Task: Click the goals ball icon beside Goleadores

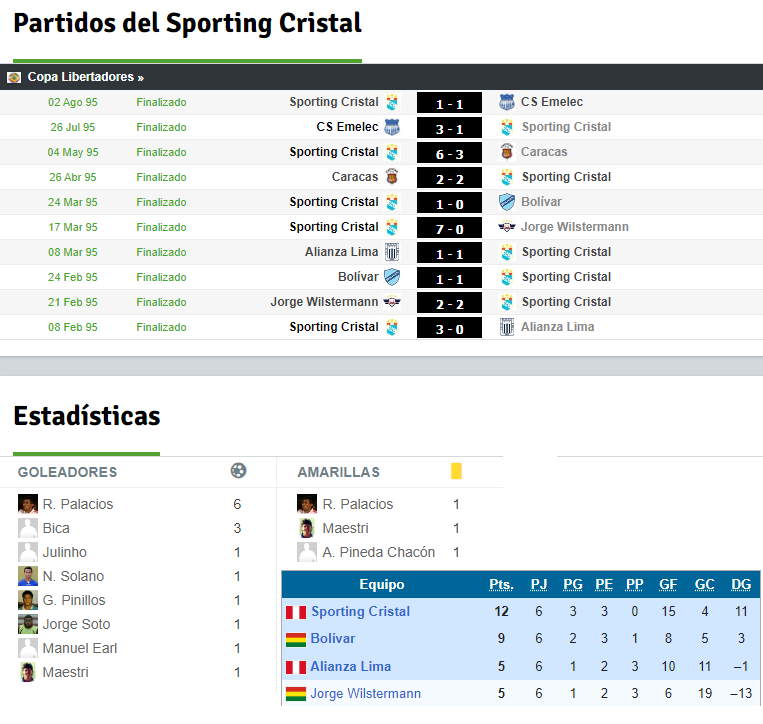Action: [x=238, y=471]
